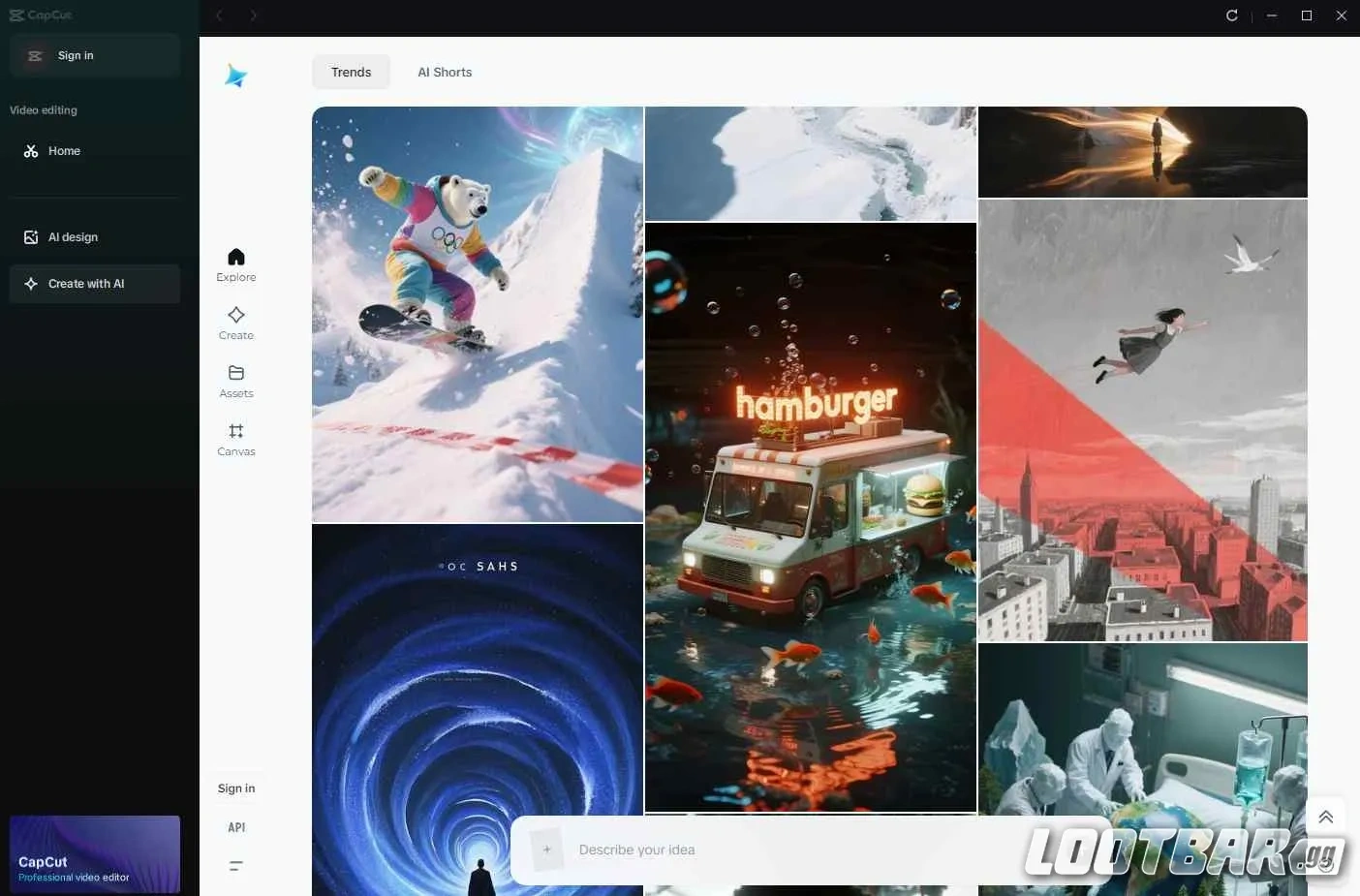
Task: Open AI design in the sidebar
Action: point(73,237)
